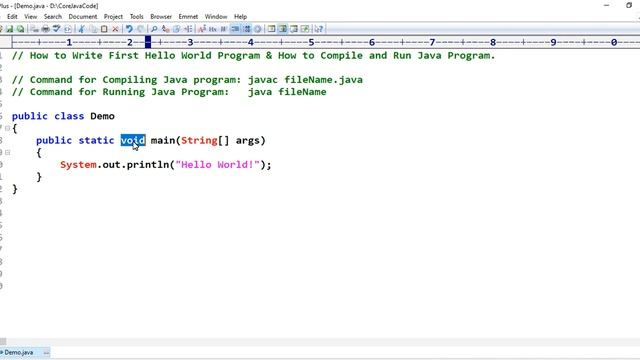Open the Tools menu
This screenshot has height=360, width=640.
(x=136, y=17)
